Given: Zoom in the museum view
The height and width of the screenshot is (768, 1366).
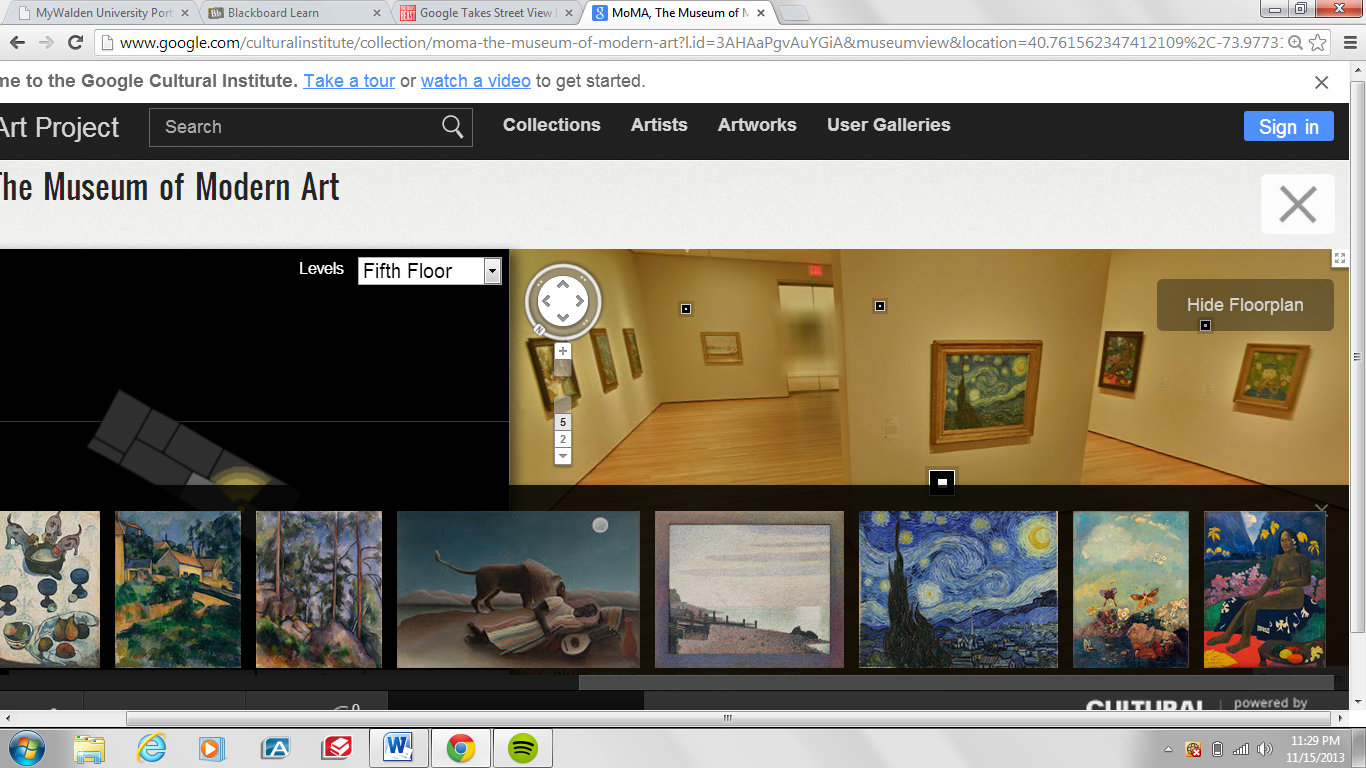Looking at the screenshot, I should [x=563, y=351].
